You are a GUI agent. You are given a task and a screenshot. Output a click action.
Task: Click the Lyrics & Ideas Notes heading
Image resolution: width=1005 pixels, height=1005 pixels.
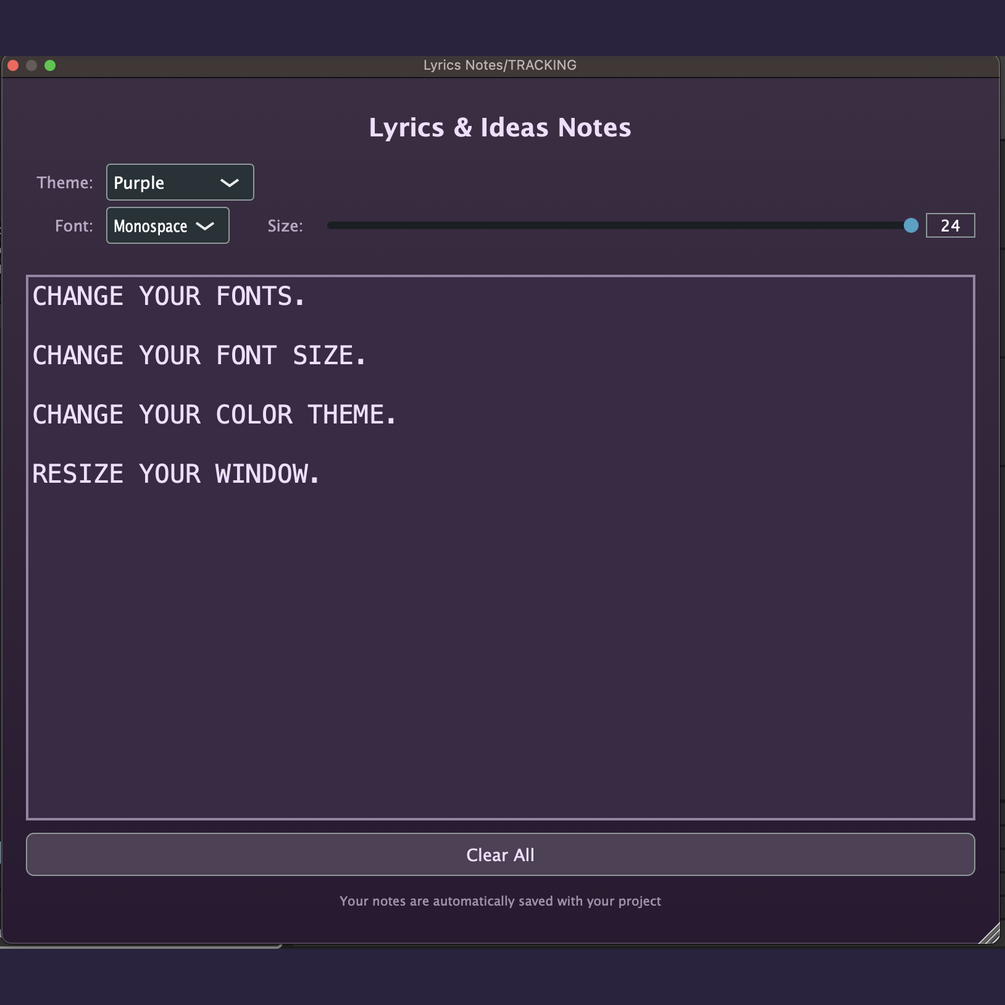coord(500,128)
